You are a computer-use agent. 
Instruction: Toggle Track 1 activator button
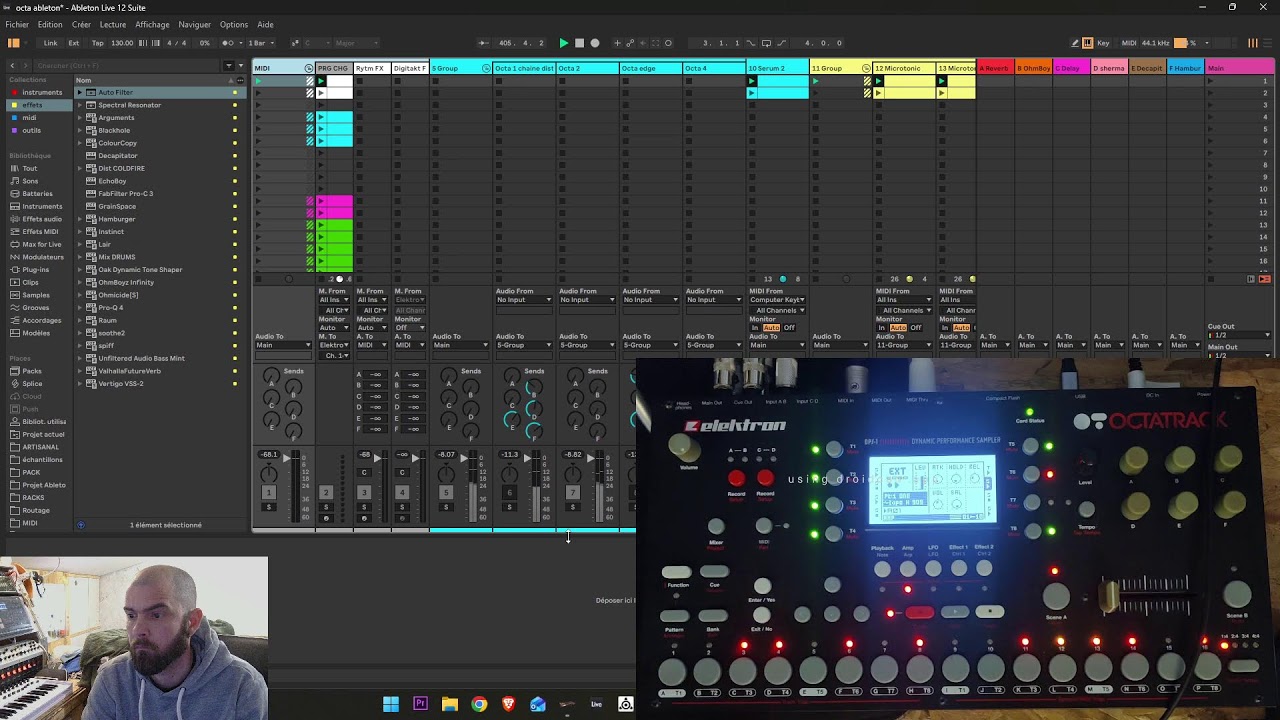(x=268, y=492)
